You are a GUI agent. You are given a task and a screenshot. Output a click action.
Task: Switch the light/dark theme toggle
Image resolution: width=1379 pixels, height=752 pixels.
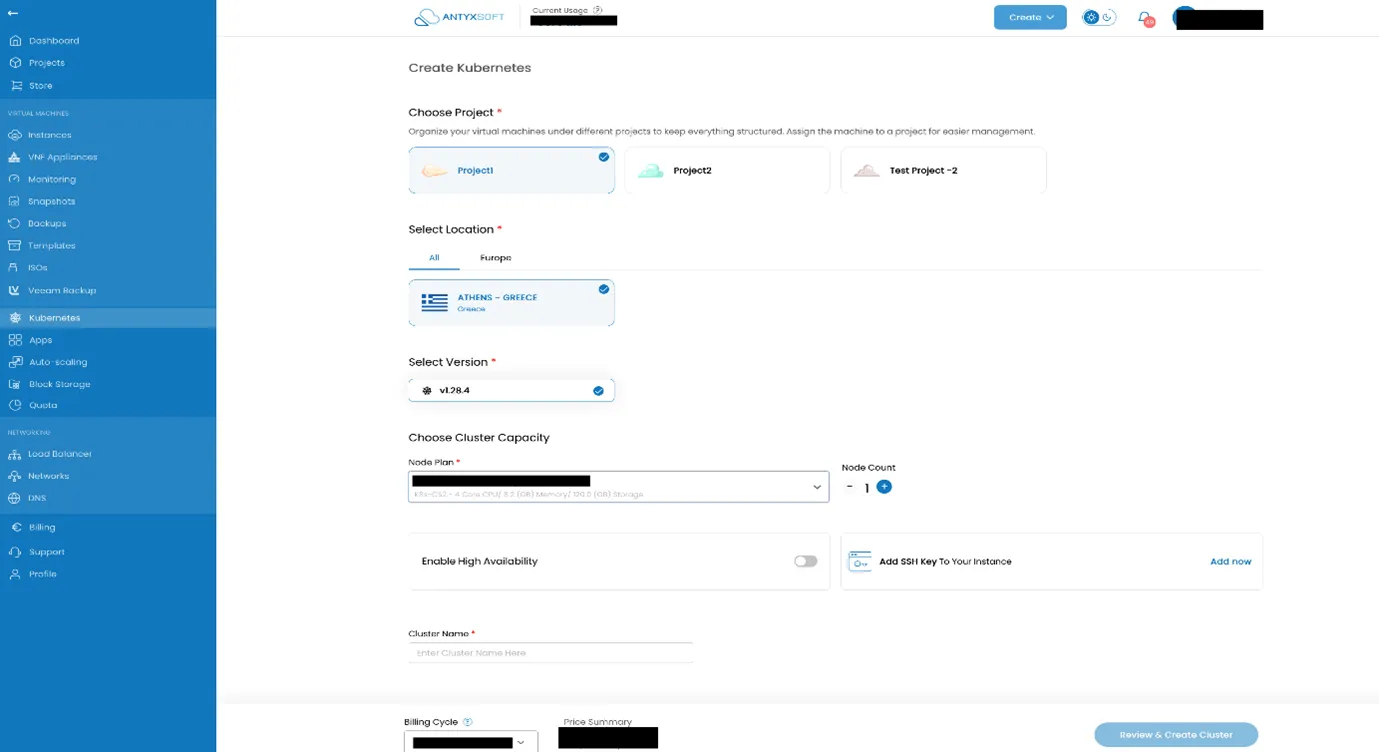click(x=1099, y=18)
